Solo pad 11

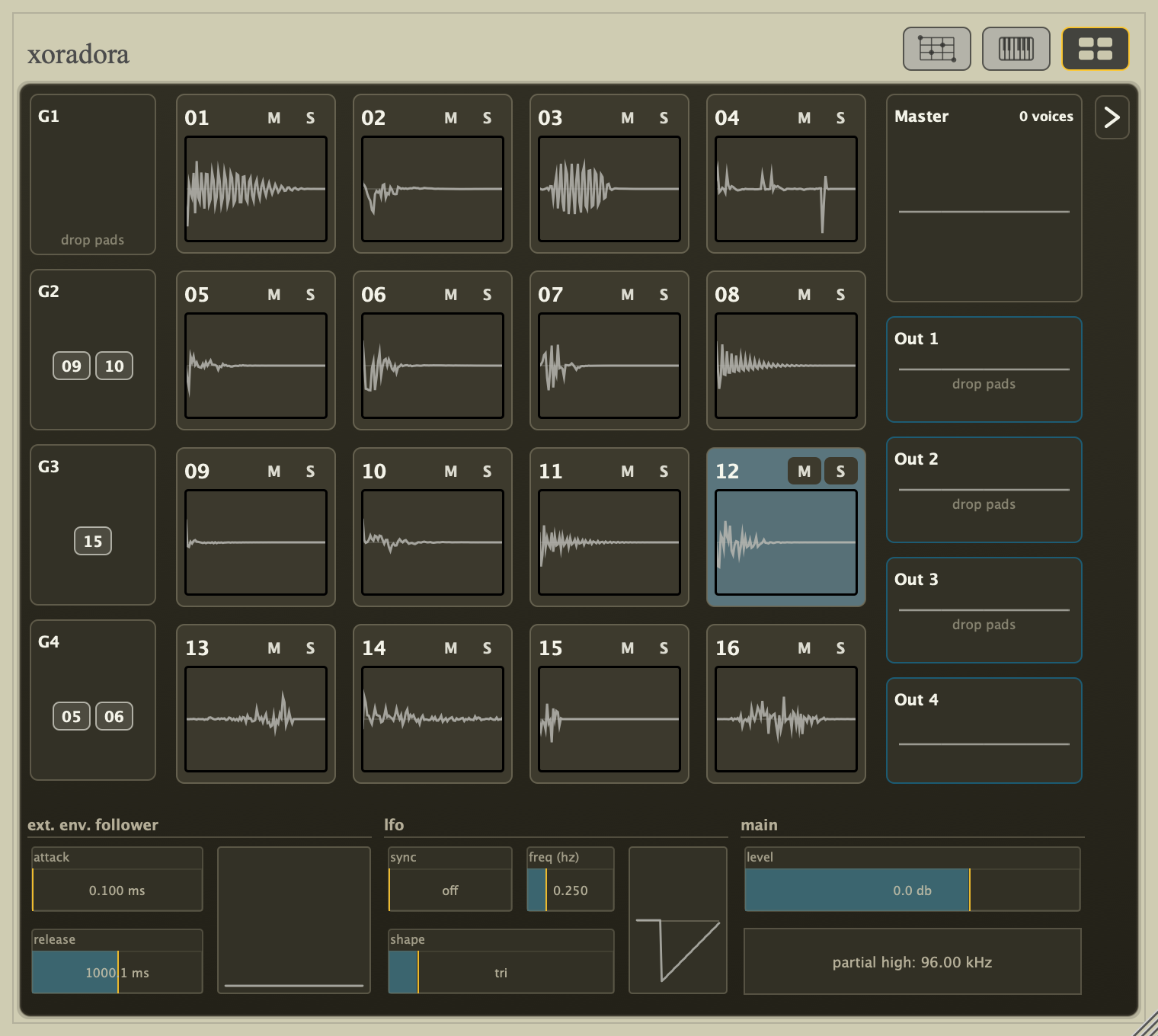tap(664, 472)
